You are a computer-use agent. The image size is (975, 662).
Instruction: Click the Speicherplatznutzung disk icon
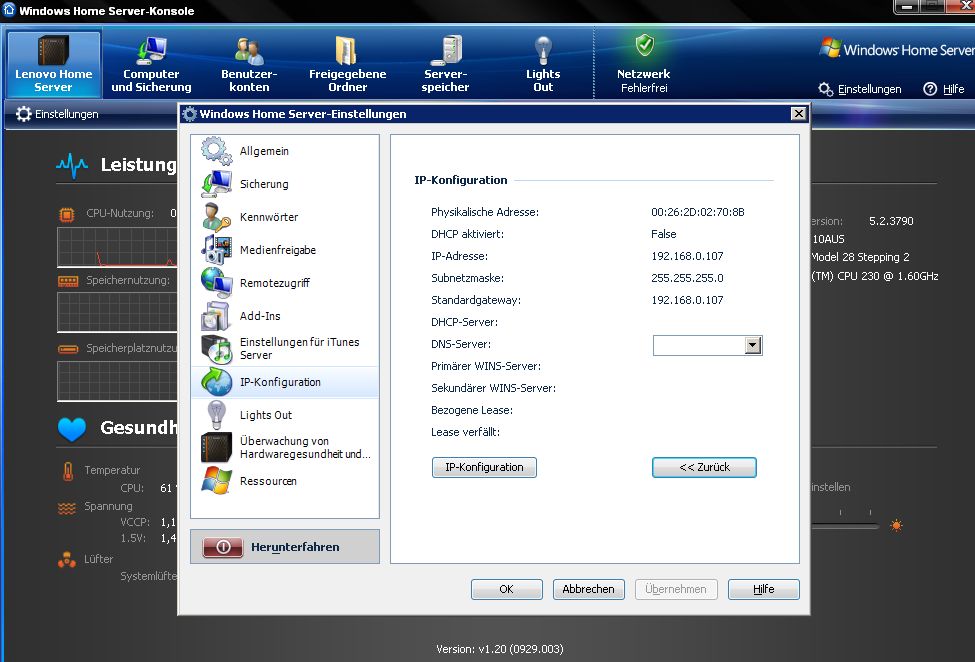point(68,349)
